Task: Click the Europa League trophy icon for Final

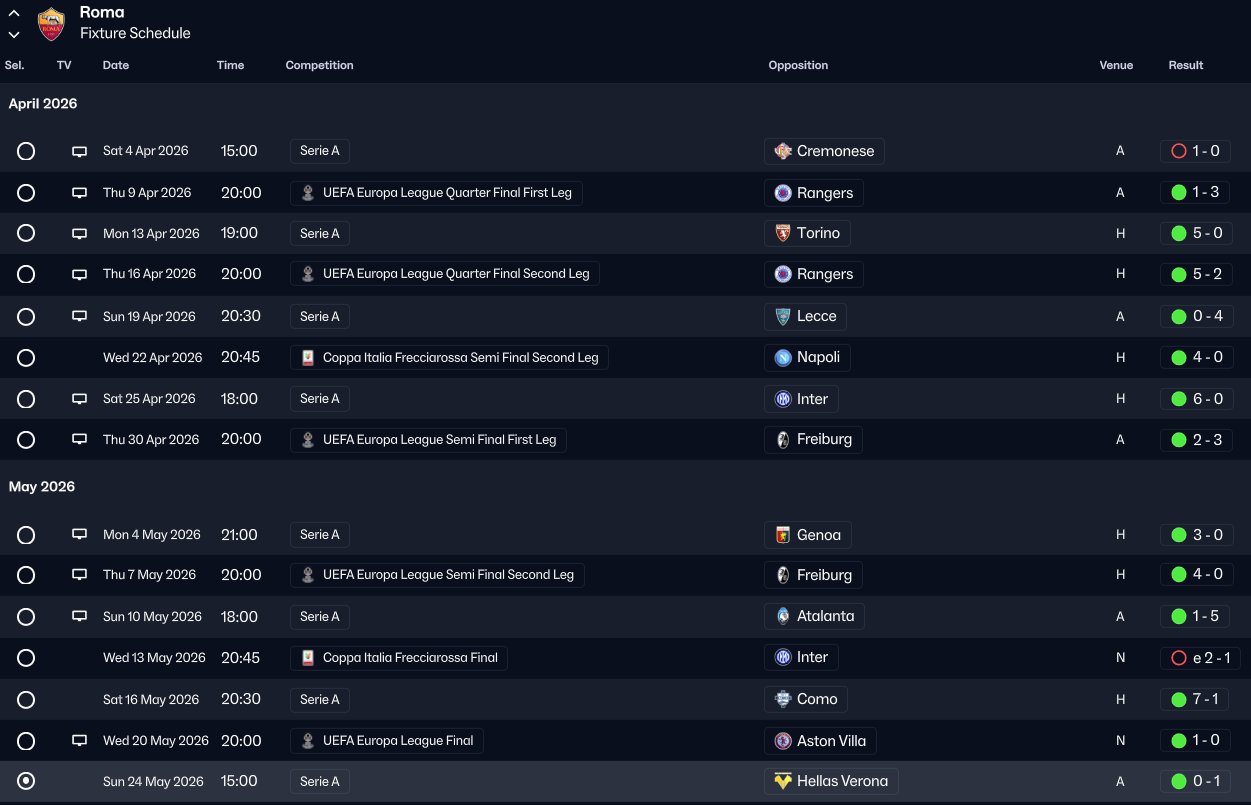Action: [x=308, y=741]
